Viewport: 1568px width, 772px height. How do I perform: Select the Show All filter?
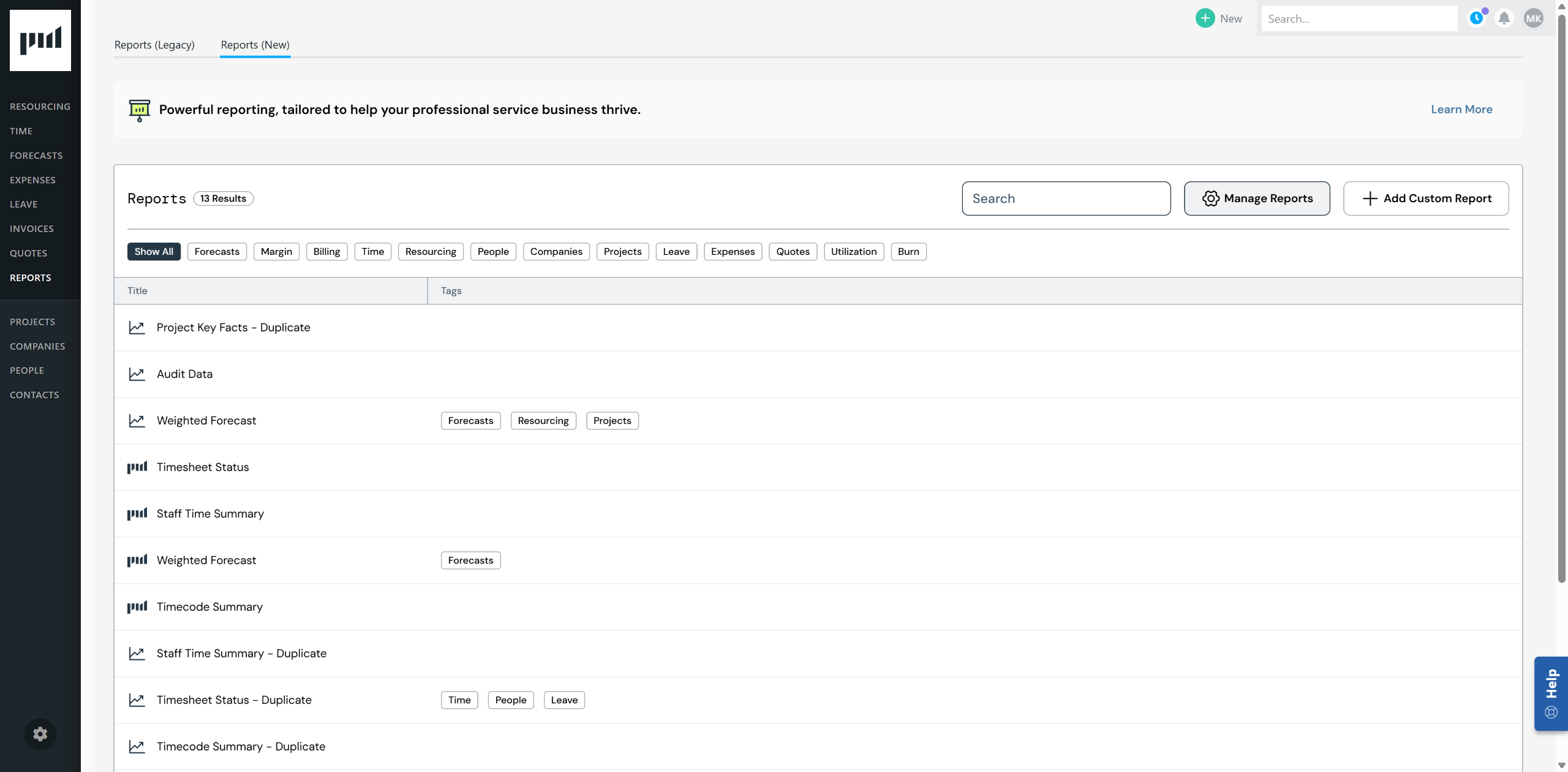(154, 252)
